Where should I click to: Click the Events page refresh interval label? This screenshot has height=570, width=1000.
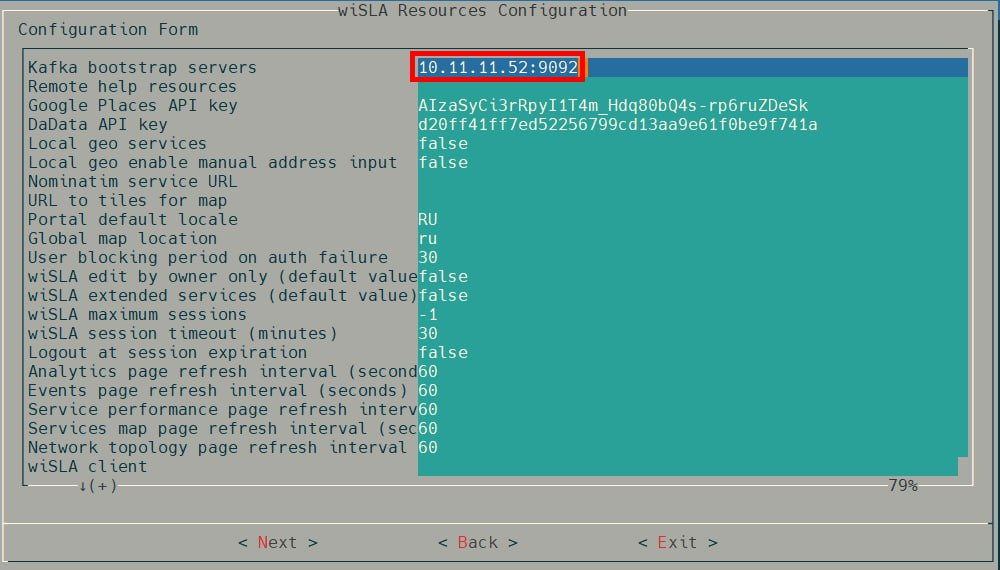pyautogui.click(x=217, y=391)
